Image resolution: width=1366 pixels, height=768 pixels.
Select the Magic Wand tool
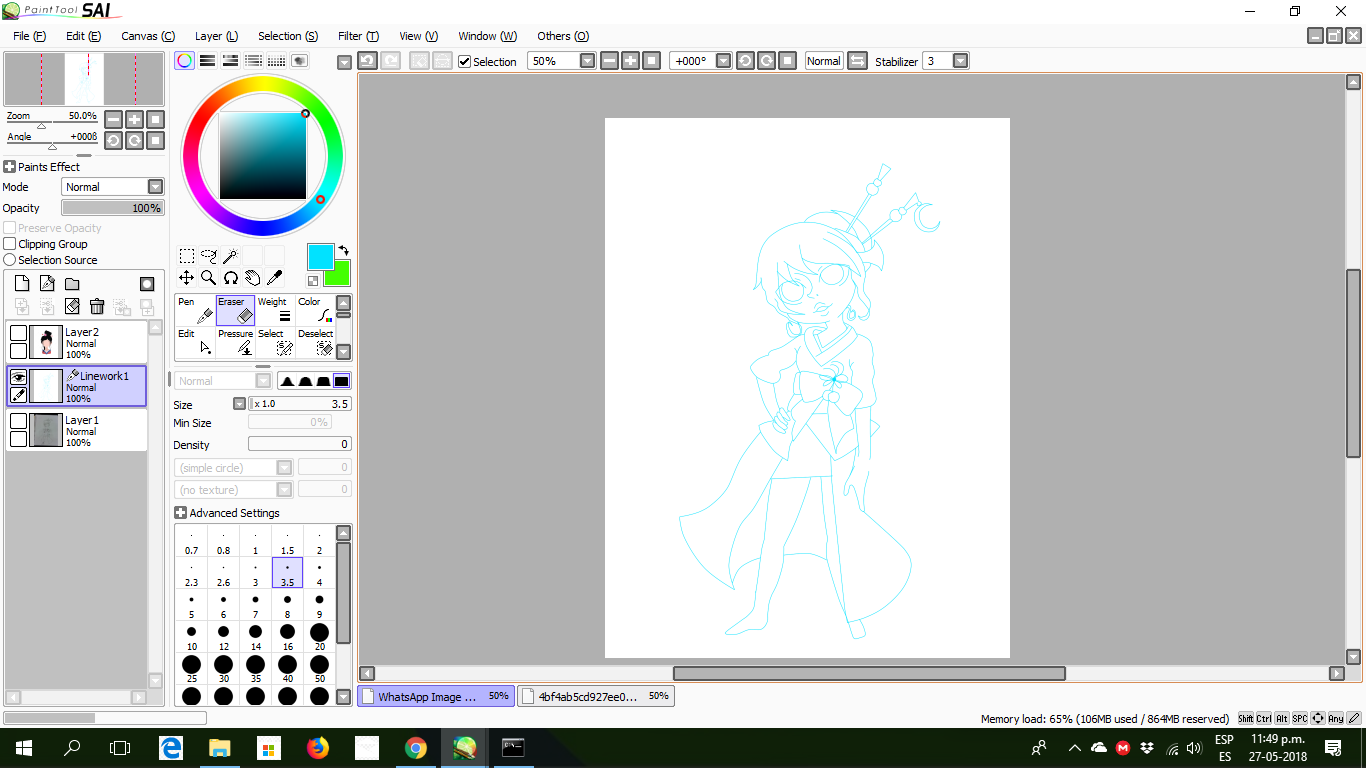tap(230, 256)
